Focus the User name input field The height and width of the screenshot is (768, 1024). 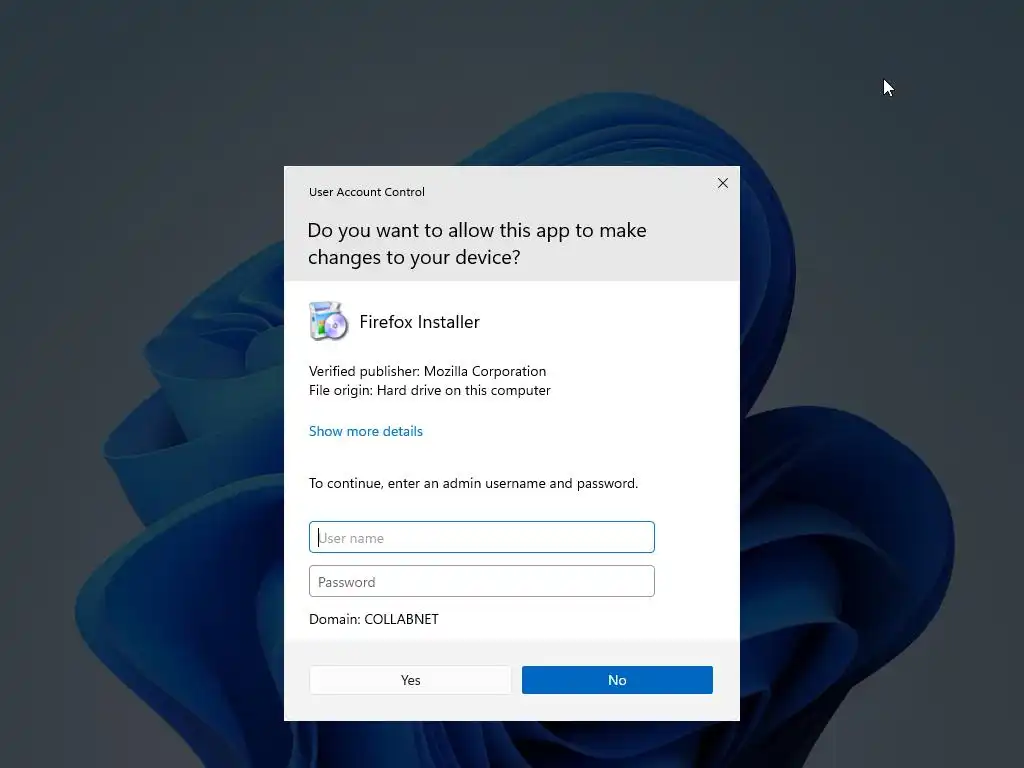click(x=482, y=537)
